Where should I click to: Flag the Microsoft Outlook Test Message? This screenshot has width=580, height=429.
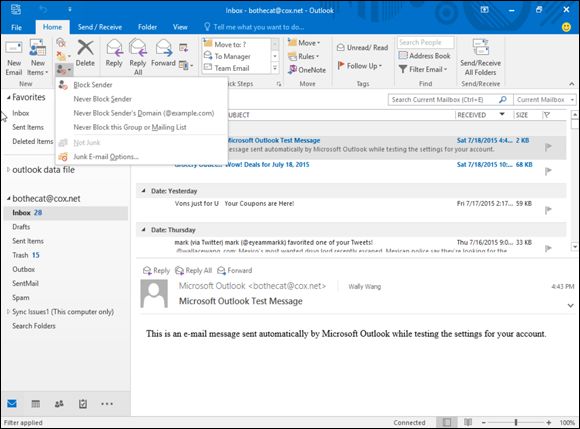pos(548,147)
